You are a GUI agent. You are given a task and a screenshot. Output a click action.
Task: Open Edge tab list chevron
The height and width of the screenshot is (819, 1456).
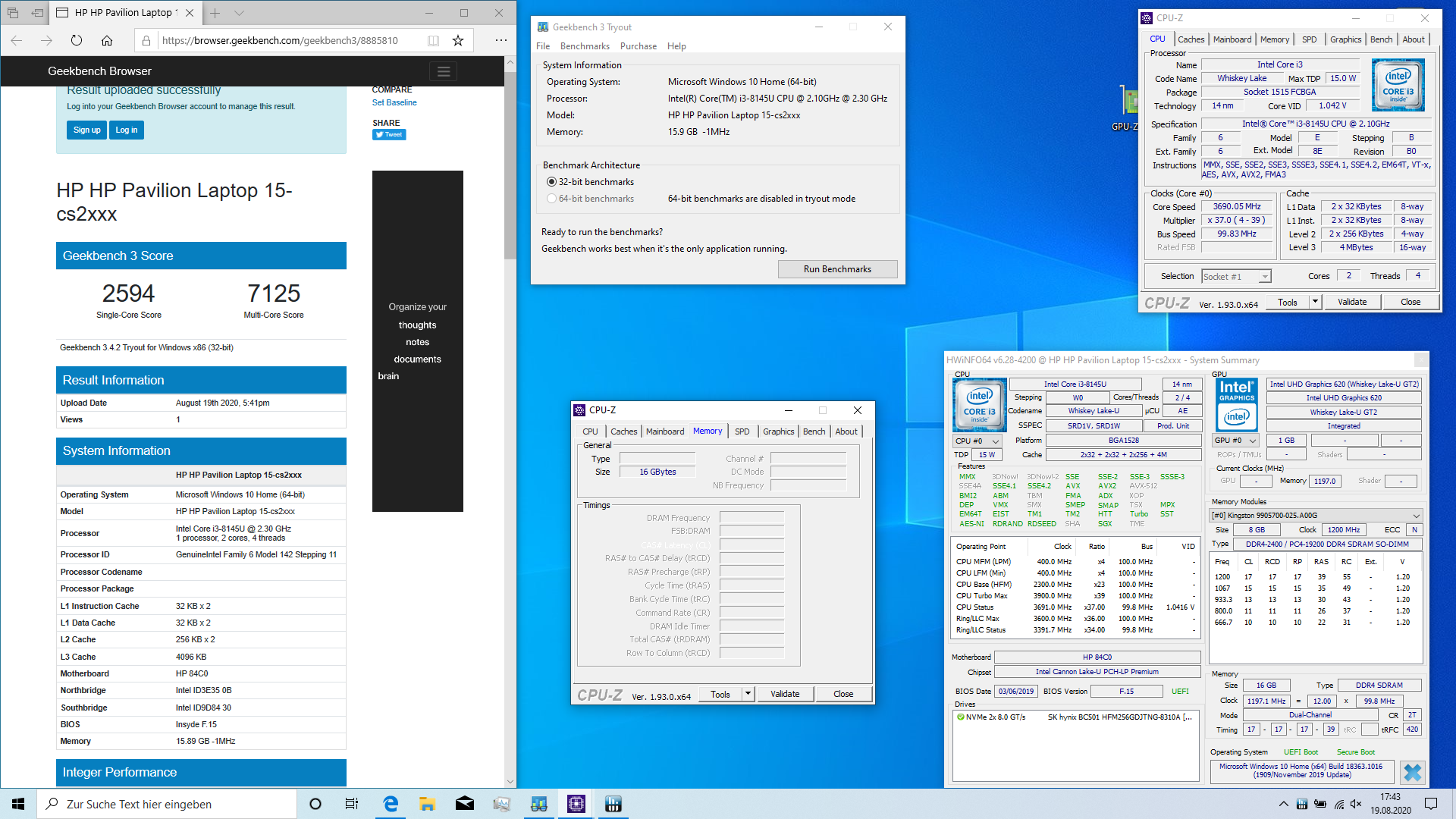pos(239,13)
